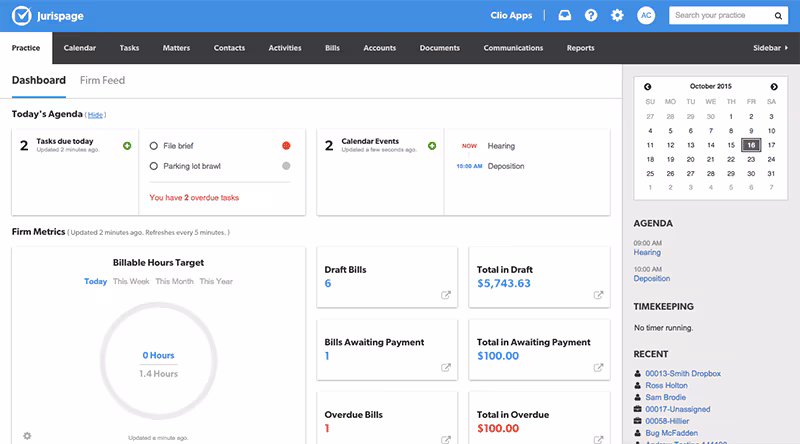Select This Week billable hours range

(x=131, y=281)
